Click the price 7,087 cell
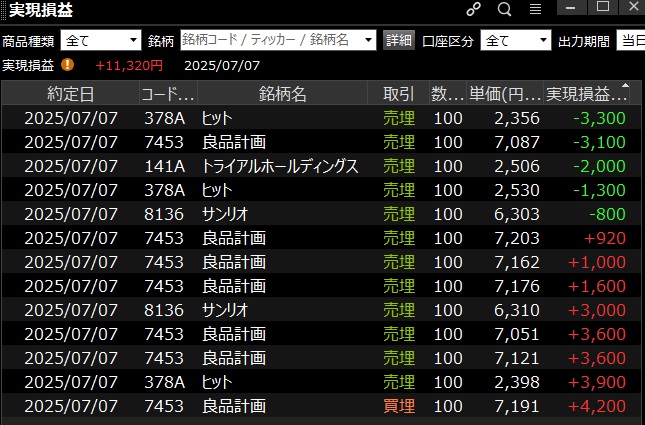The width and height of the screenshot is (645, 425). tap(517, 142)
